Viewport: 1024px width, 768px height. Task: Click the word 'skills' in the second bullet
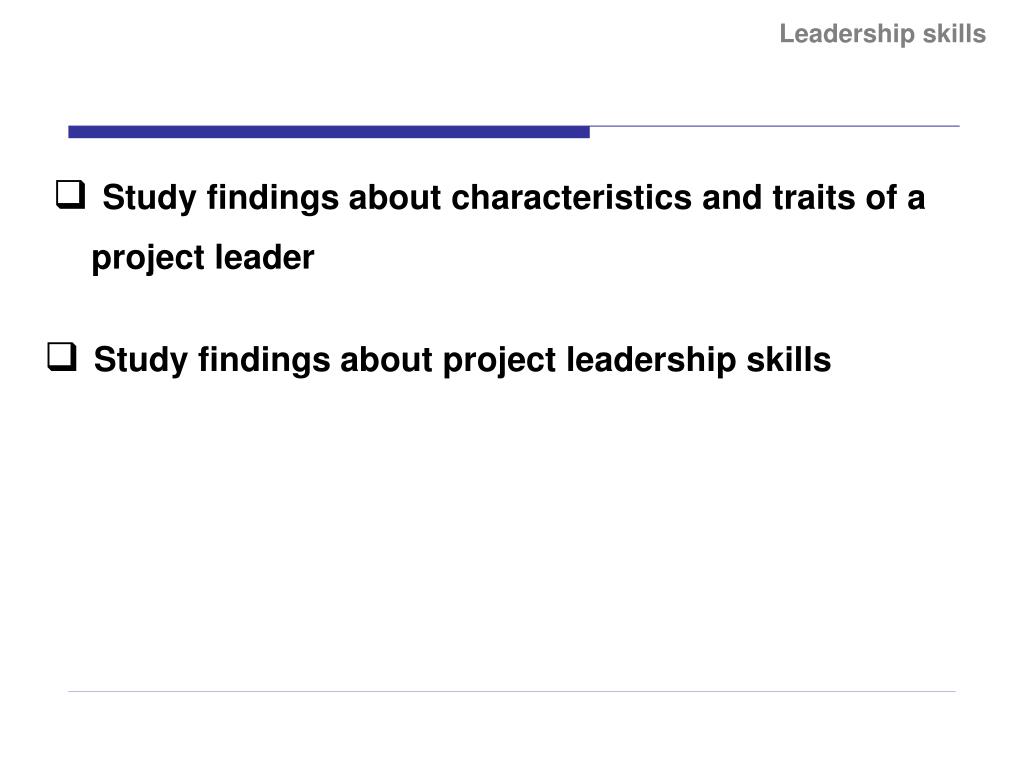pos(789,359)
